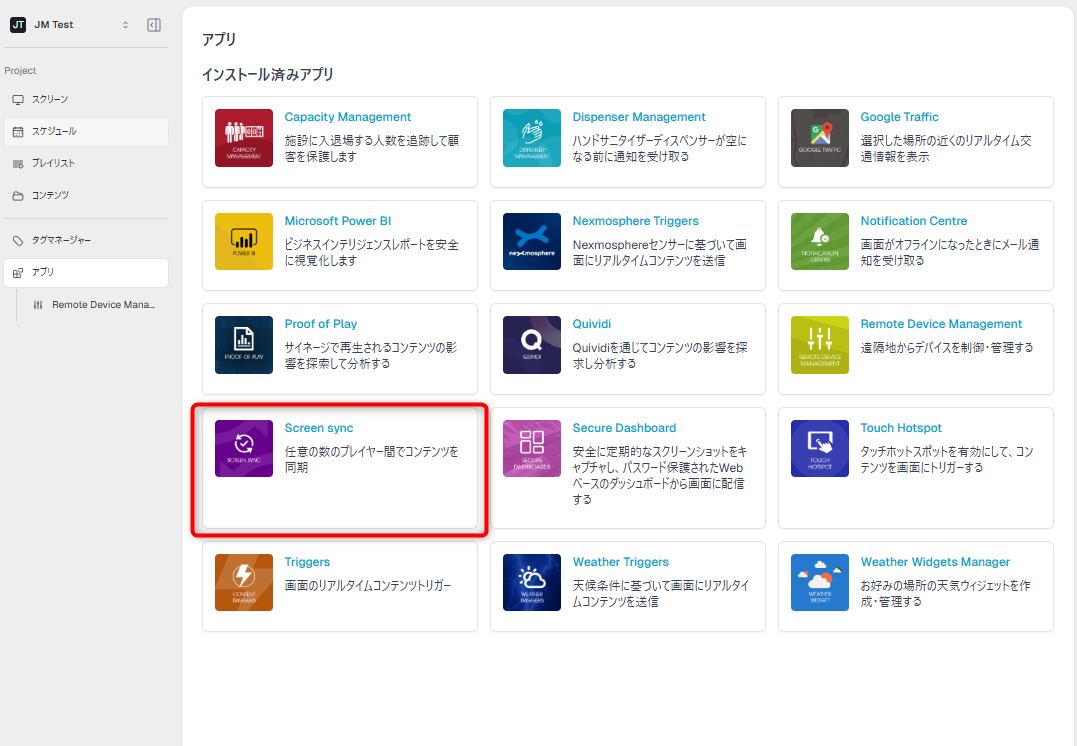Collapse the sidebar panel icon
This screenshot has width=1077, height=746.
tap(154, 25)
